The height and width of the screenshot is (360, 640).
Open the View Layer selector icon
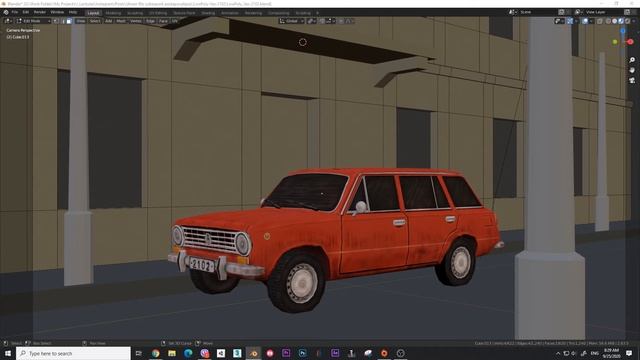click(x=578, y=12)
